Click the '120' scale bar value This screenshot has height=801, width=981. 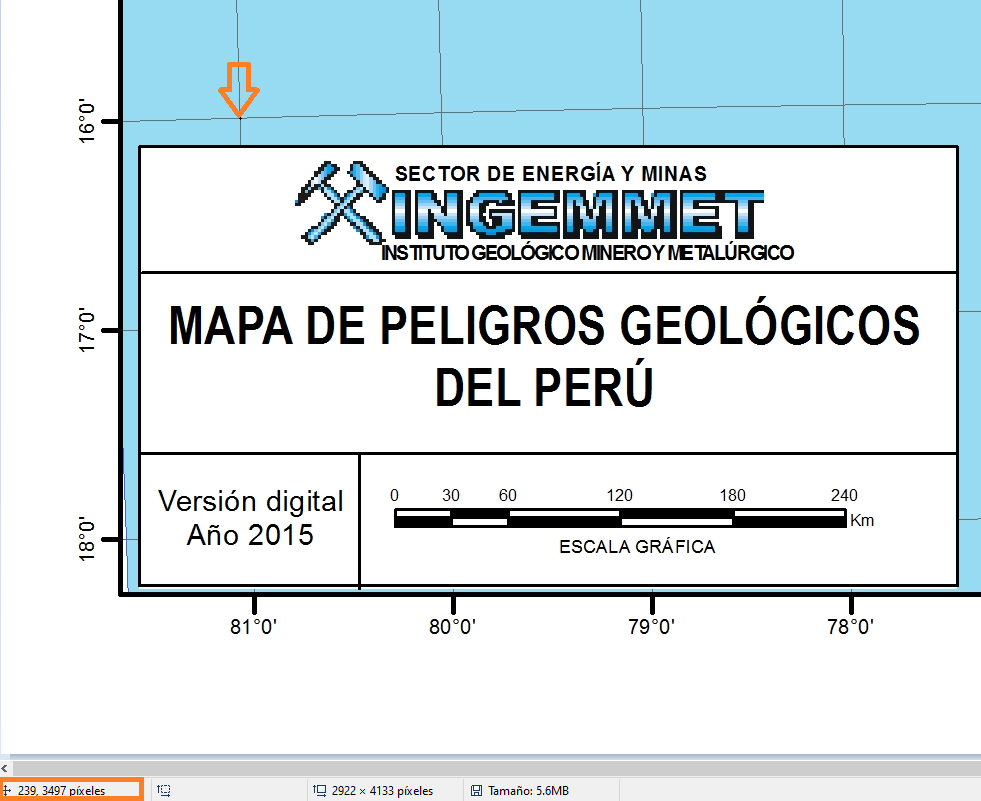619,496
